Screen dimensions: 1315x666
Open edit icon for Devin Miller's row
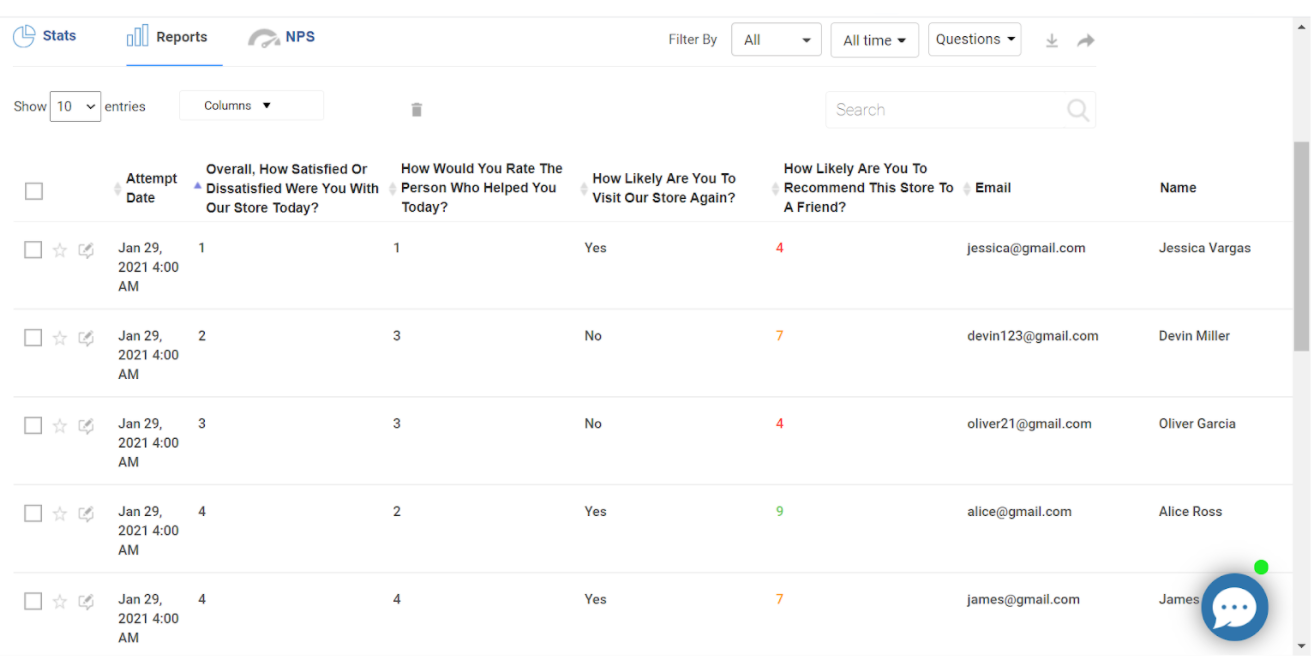86,338
